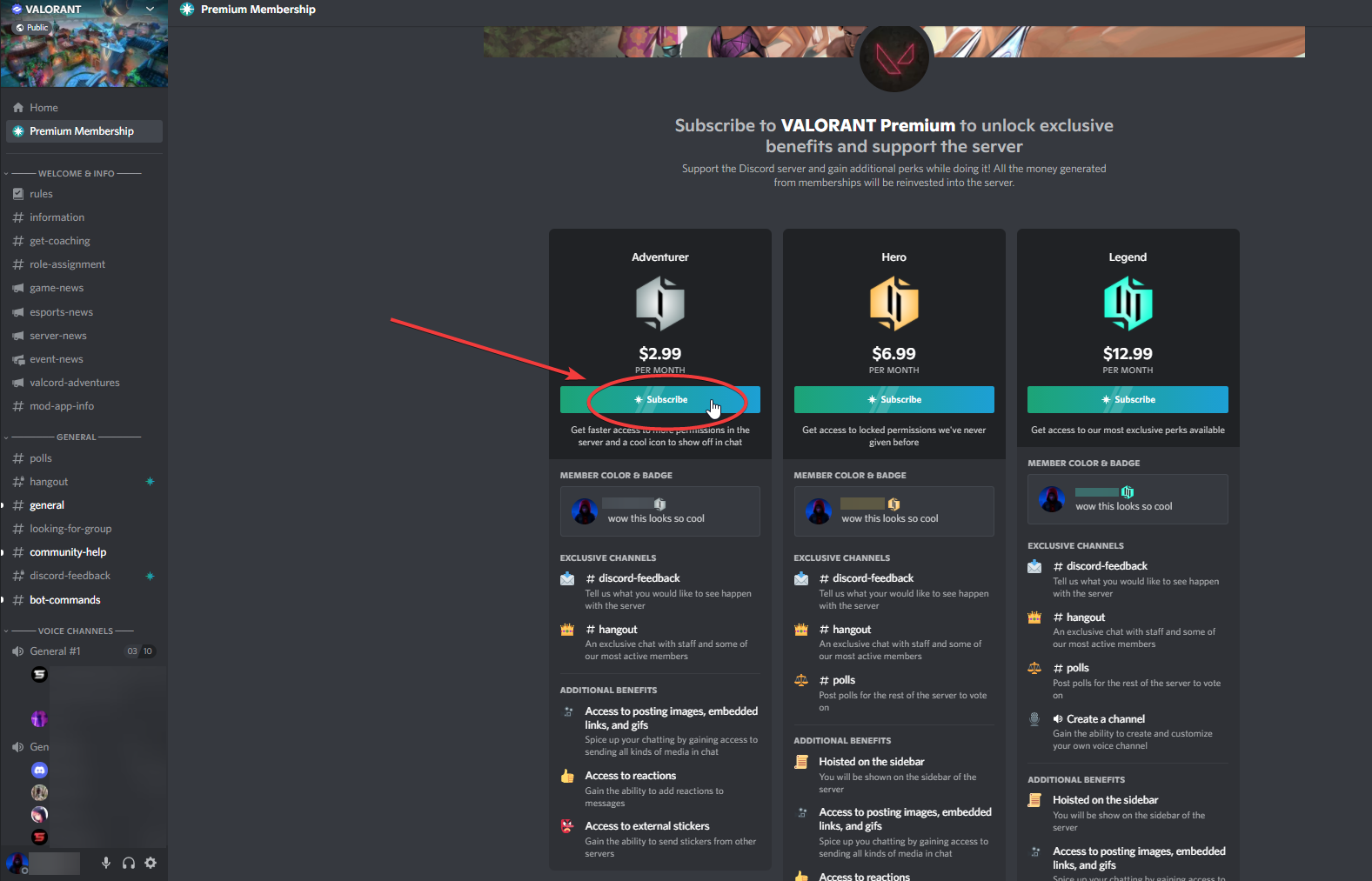
Task: Subscribe to the Legend tier
Action: [1128, 400]
